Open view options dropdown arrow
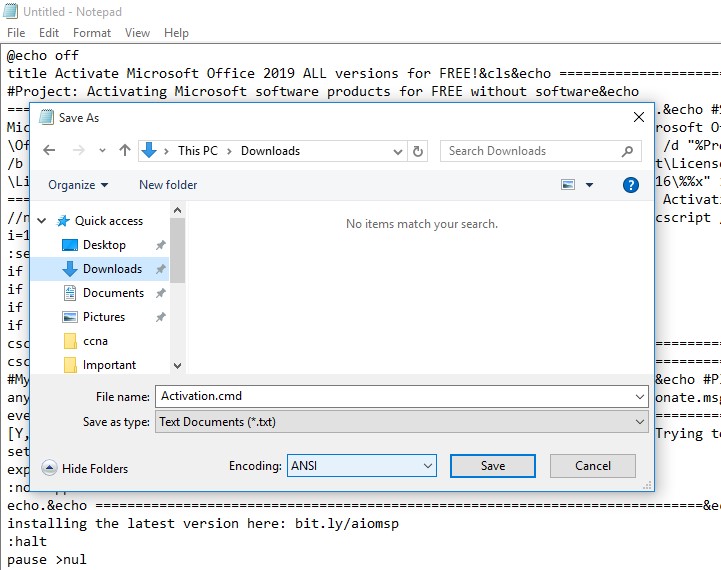 coord(589,185)
